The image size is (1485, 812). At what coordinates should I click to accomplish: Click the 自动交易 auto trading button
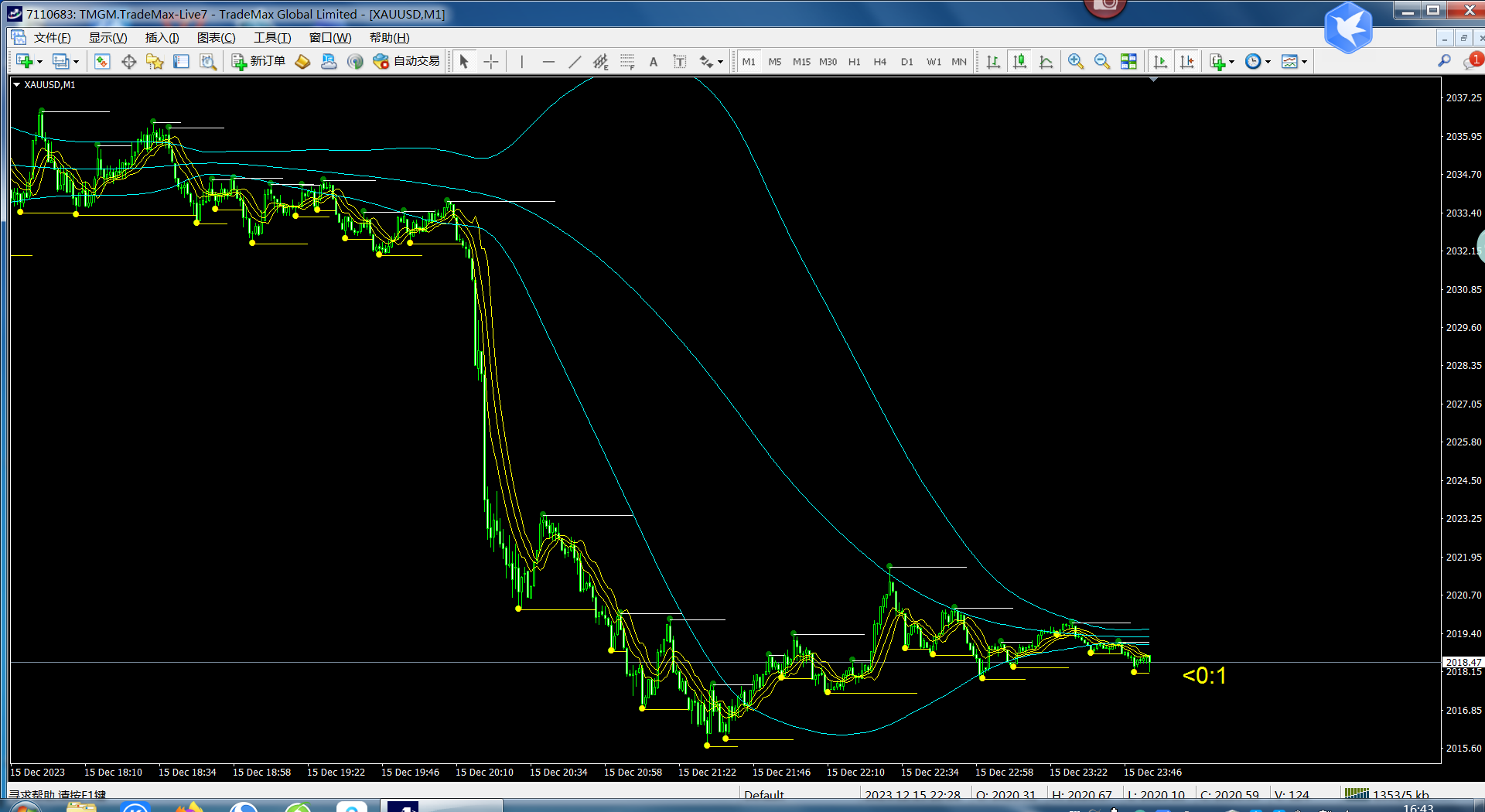[x=406, y=61]
